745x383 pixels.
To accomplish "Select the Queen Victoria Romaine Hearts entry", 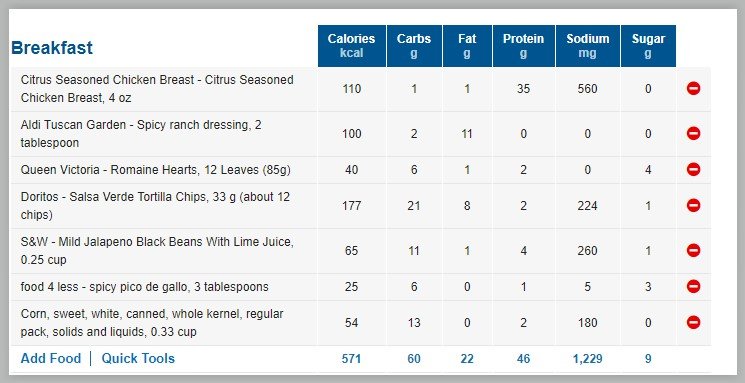I will click(155, 170).
